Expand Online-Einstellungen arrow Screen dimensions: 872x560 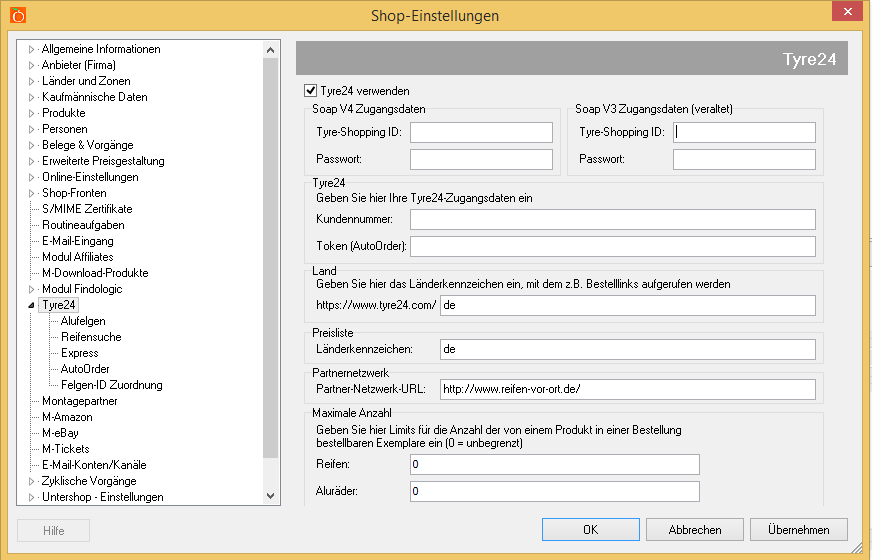(x=32, y=177)
